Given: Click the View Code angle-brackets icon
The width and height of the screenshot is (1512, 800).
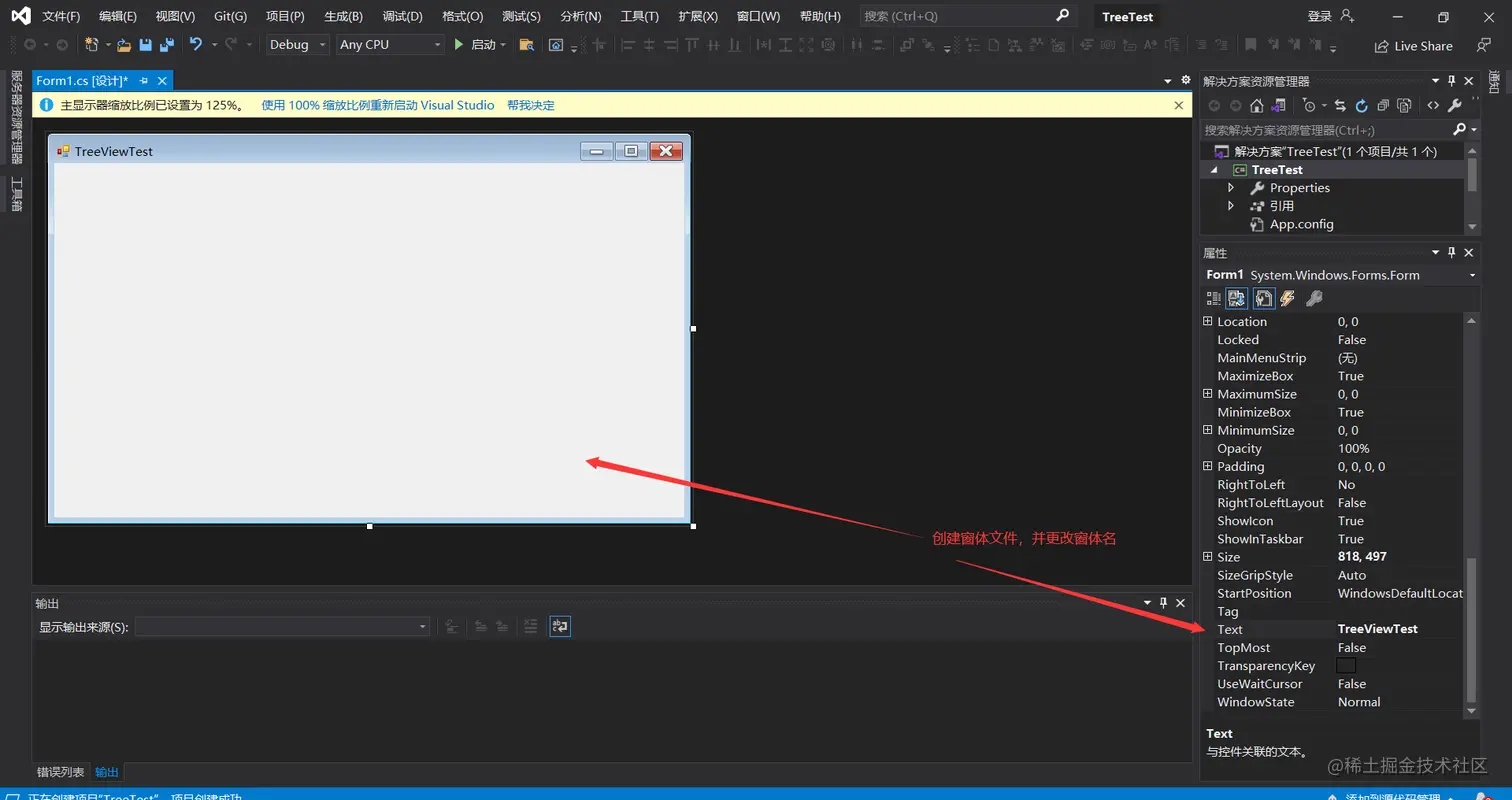Looking at the screenshot, I should coord(1433,105).
